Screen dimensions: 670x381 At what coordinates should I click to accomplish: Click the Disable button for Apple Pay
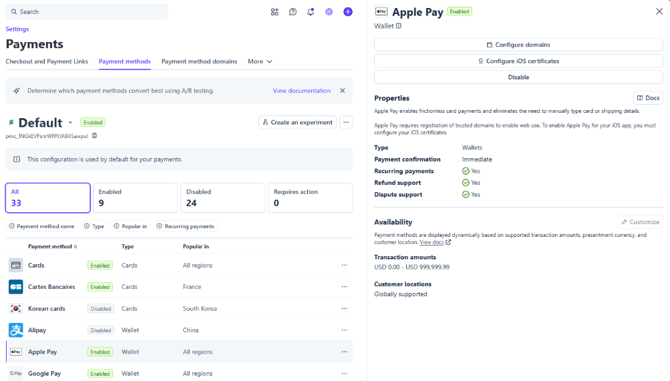[x=518, y=77]
